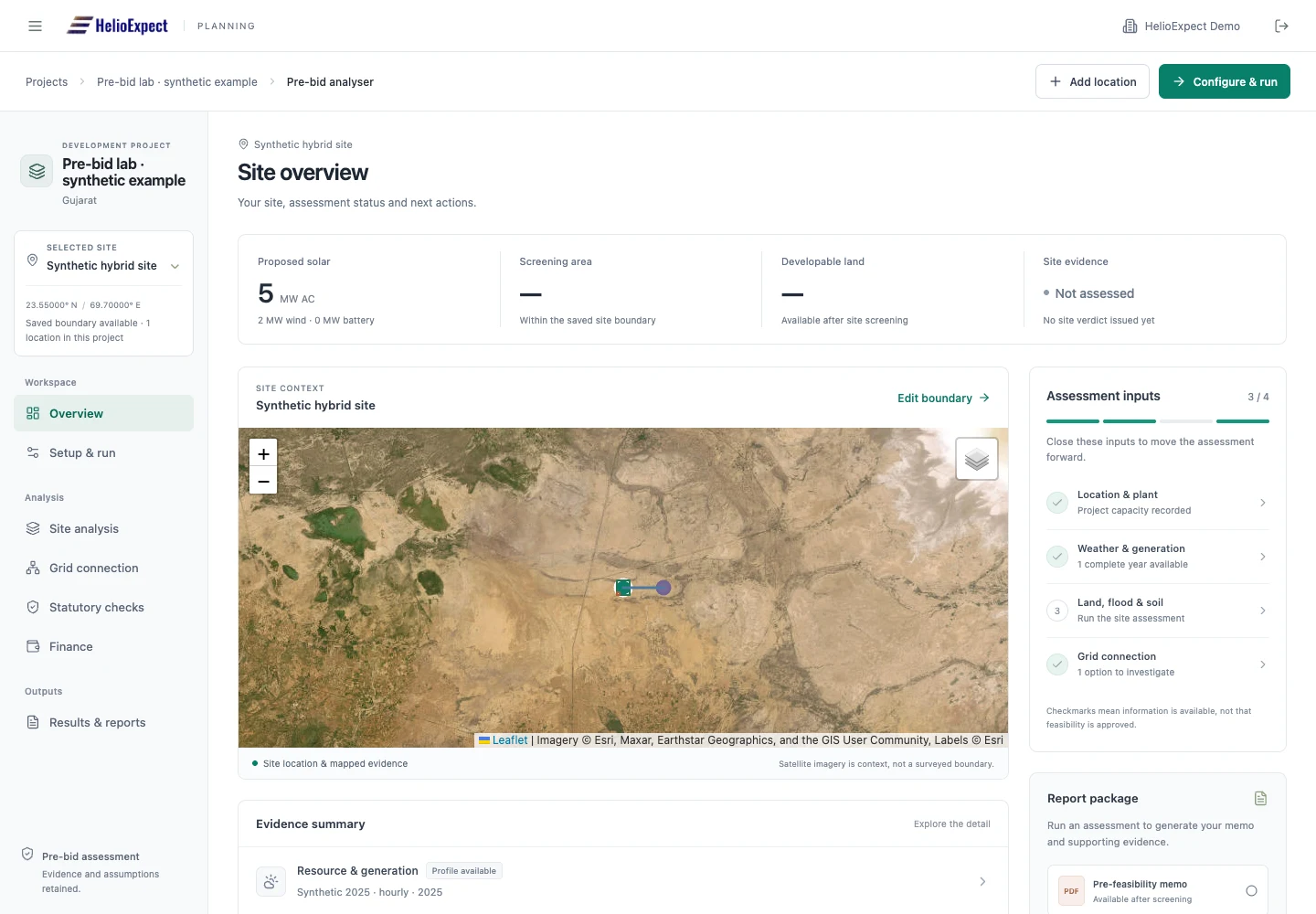Click the 3 / 4 inputs counter
This screenshot has width=1316, height=914.
pos(1258,397)
